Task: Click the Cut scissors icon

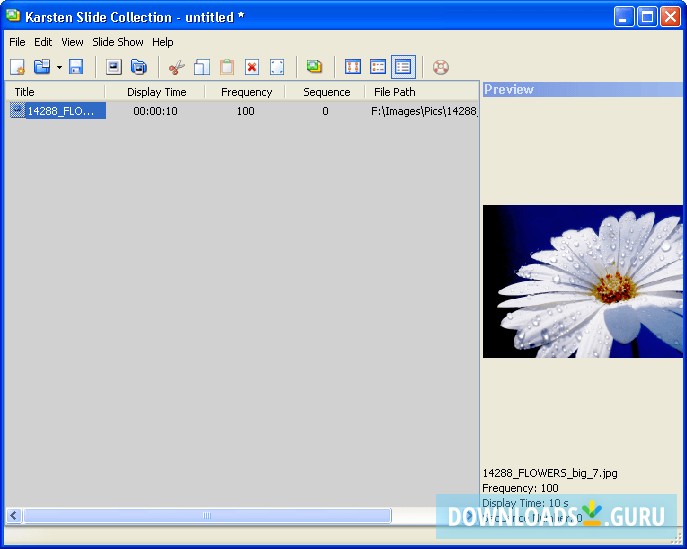Action: [177, 67]
